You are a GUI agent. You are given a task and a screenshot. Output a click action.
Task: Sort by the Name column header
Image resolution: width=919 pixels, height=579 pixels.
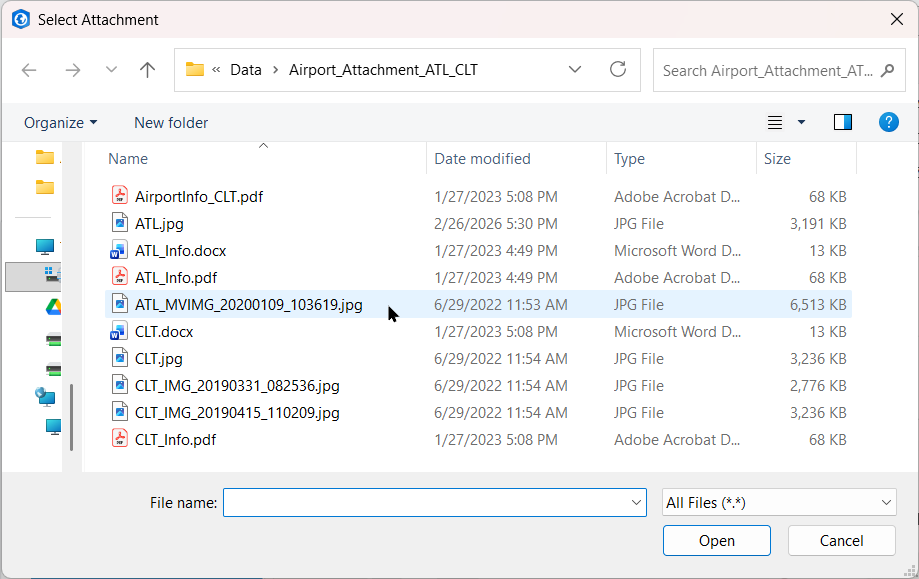(128, 159)
